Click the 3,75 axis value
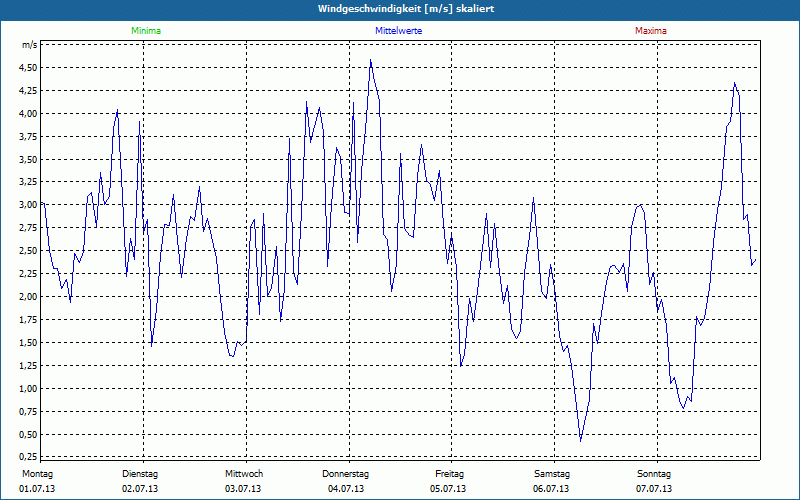The image size is (800, 500). coord(29,137)
